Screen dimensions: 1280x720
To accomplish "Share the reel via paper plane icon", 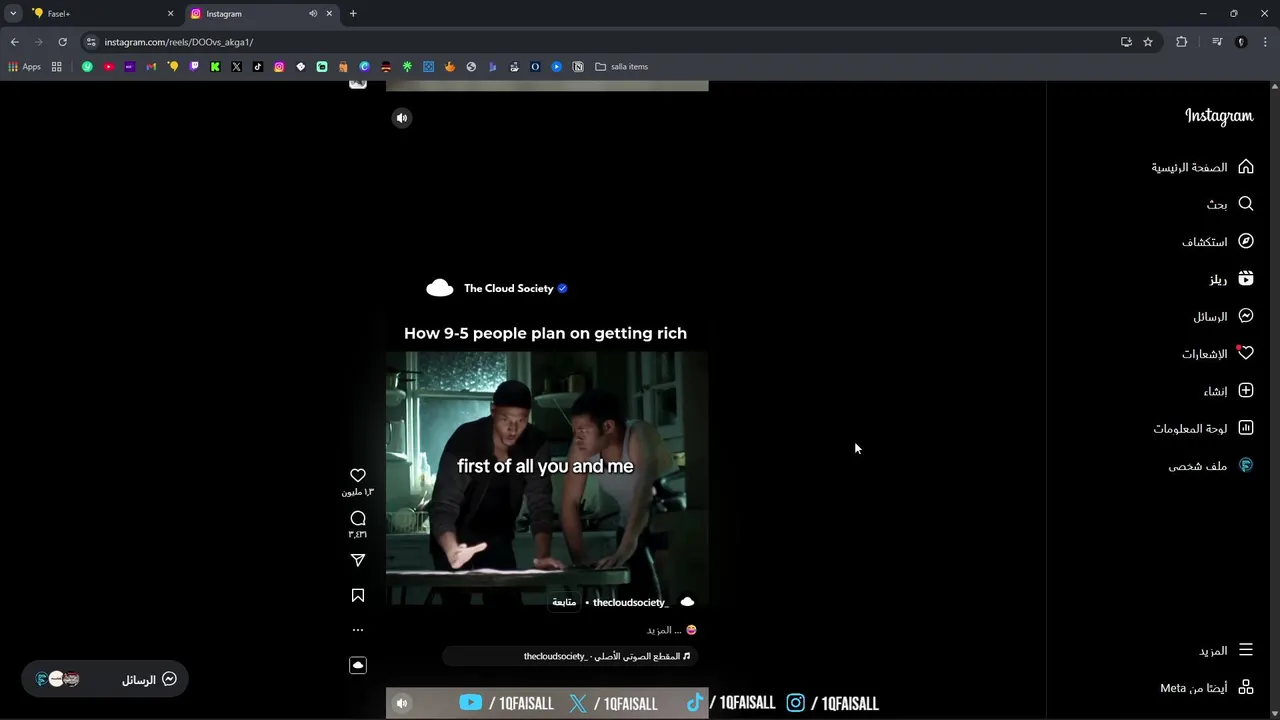I will tap(358, 560).
